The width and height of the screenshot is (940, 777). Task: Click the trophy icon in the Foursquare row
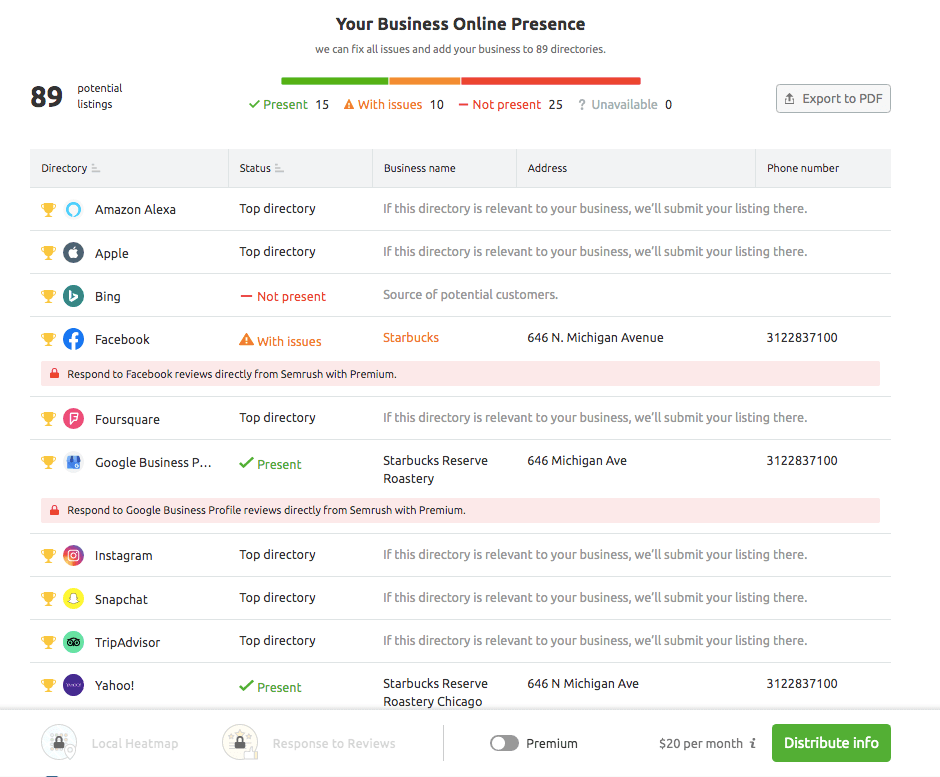coord(48,418)
